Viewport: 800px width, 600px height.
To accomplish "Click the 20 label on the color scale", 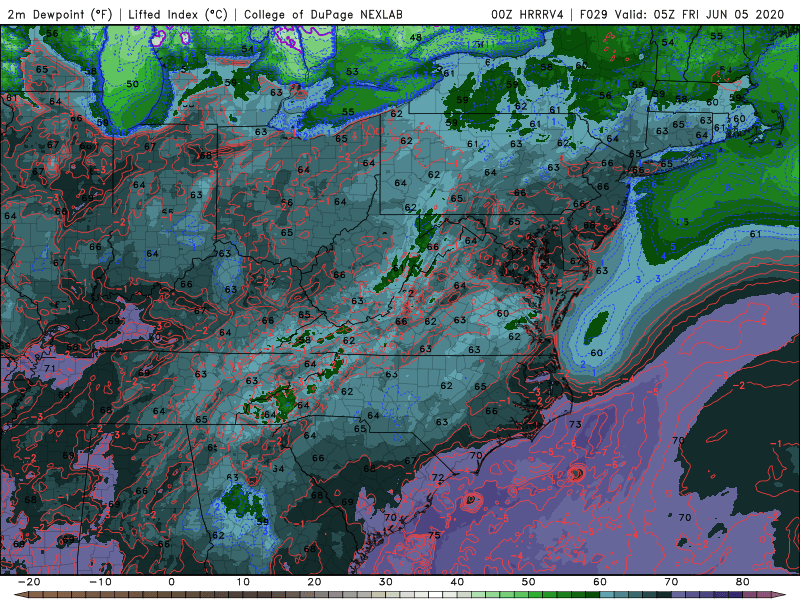I will [314, 582].
